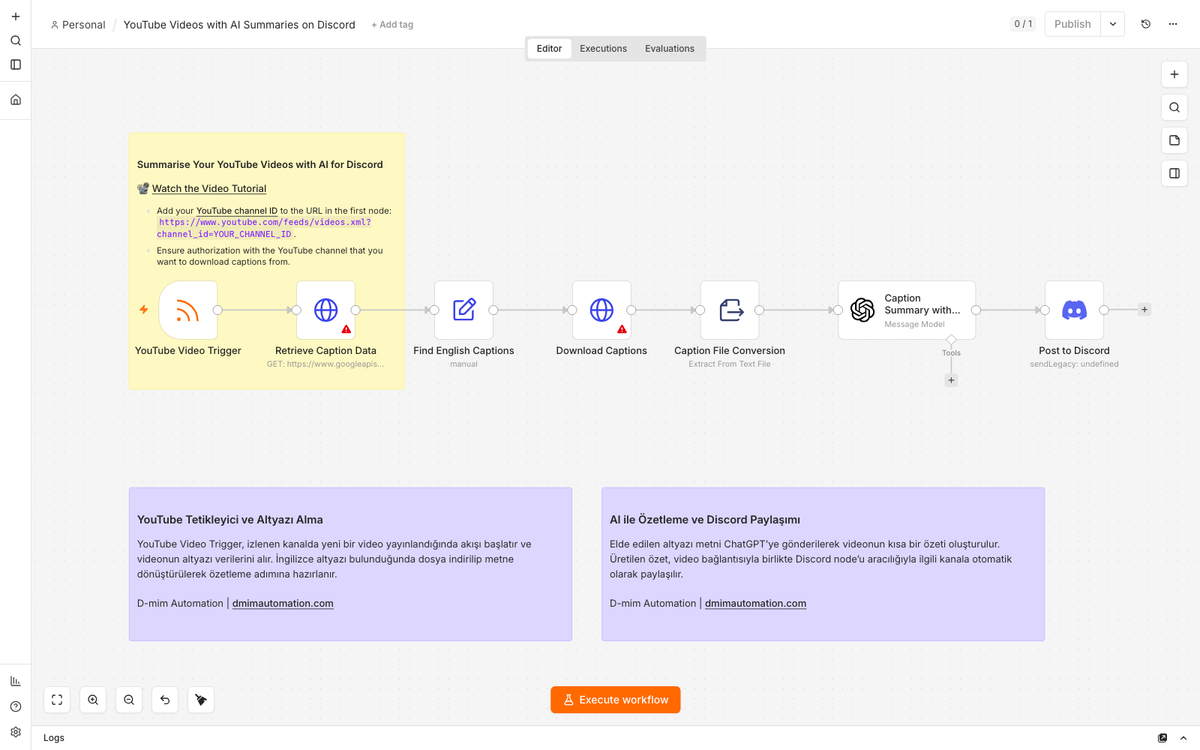Screen dimensions: 1200x750
Task: Select the Post to Discord node
Action: (1074, 310)
